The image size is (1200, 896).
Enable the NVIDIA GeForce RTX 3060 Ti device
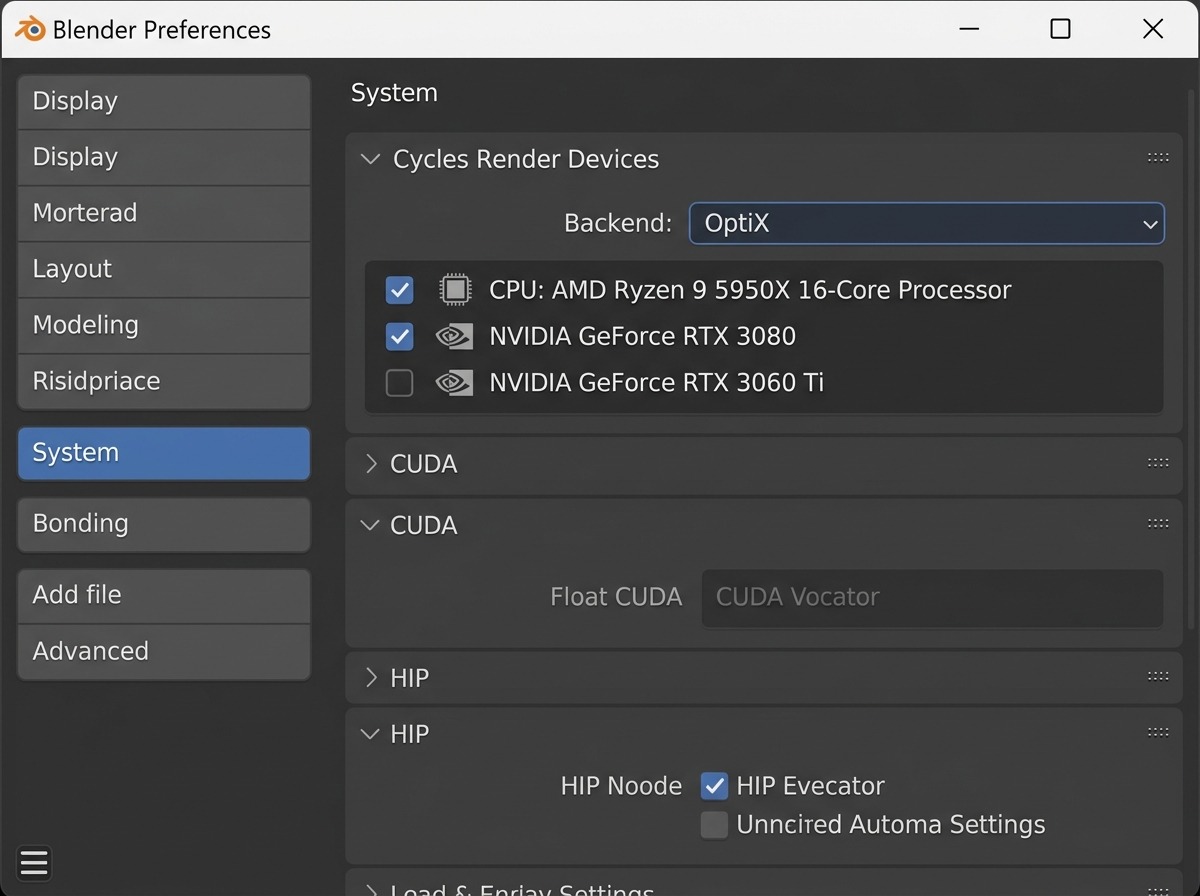(x=399, y=382)
